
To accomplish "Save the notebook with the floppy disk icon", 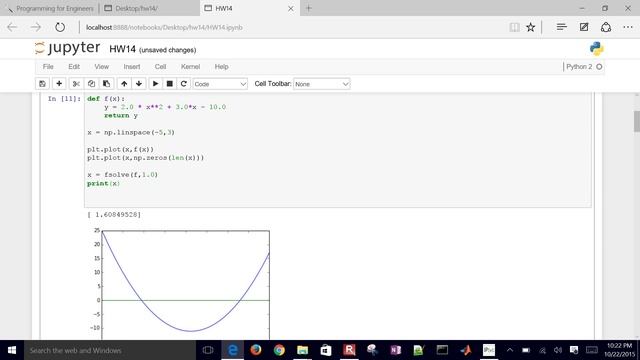I will click(42, 84).
